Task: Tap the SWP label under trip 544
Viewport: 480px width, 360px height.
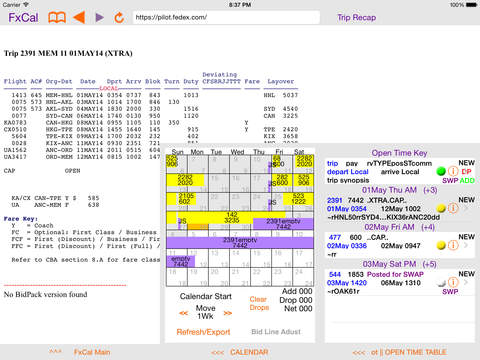Action: [450, 292]
